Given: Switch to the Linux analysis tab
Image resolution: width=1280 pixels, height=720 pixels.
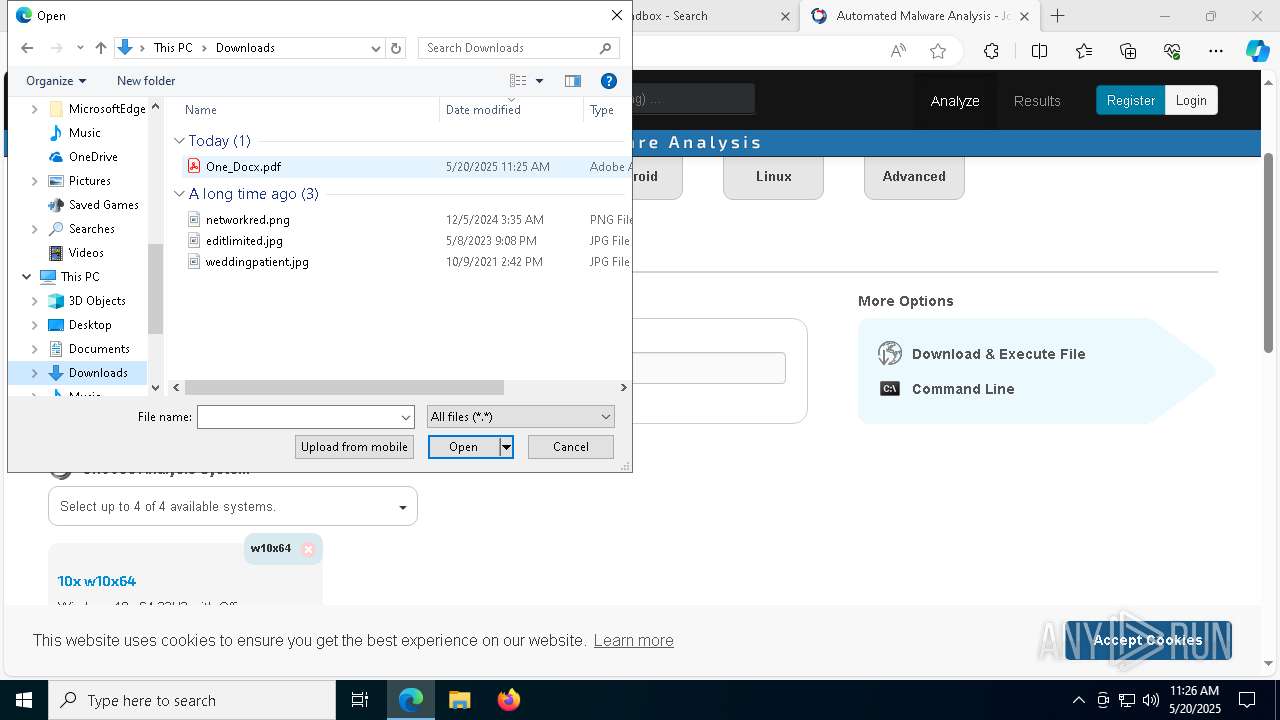Looking at the screenshot, I should [x=773, y=177].
